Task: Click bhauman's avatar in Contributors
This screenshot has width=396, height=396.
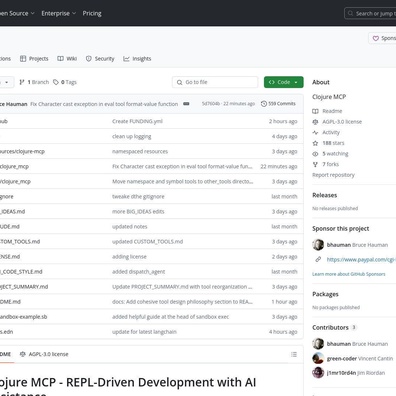Action: pos(318,344)
